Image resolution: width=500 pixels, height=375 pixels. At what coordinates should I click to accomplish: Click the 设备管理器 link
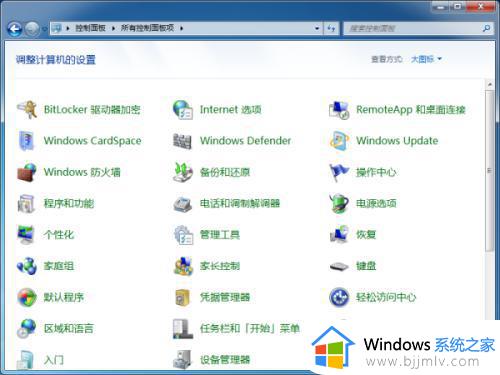tap(225, 360)
